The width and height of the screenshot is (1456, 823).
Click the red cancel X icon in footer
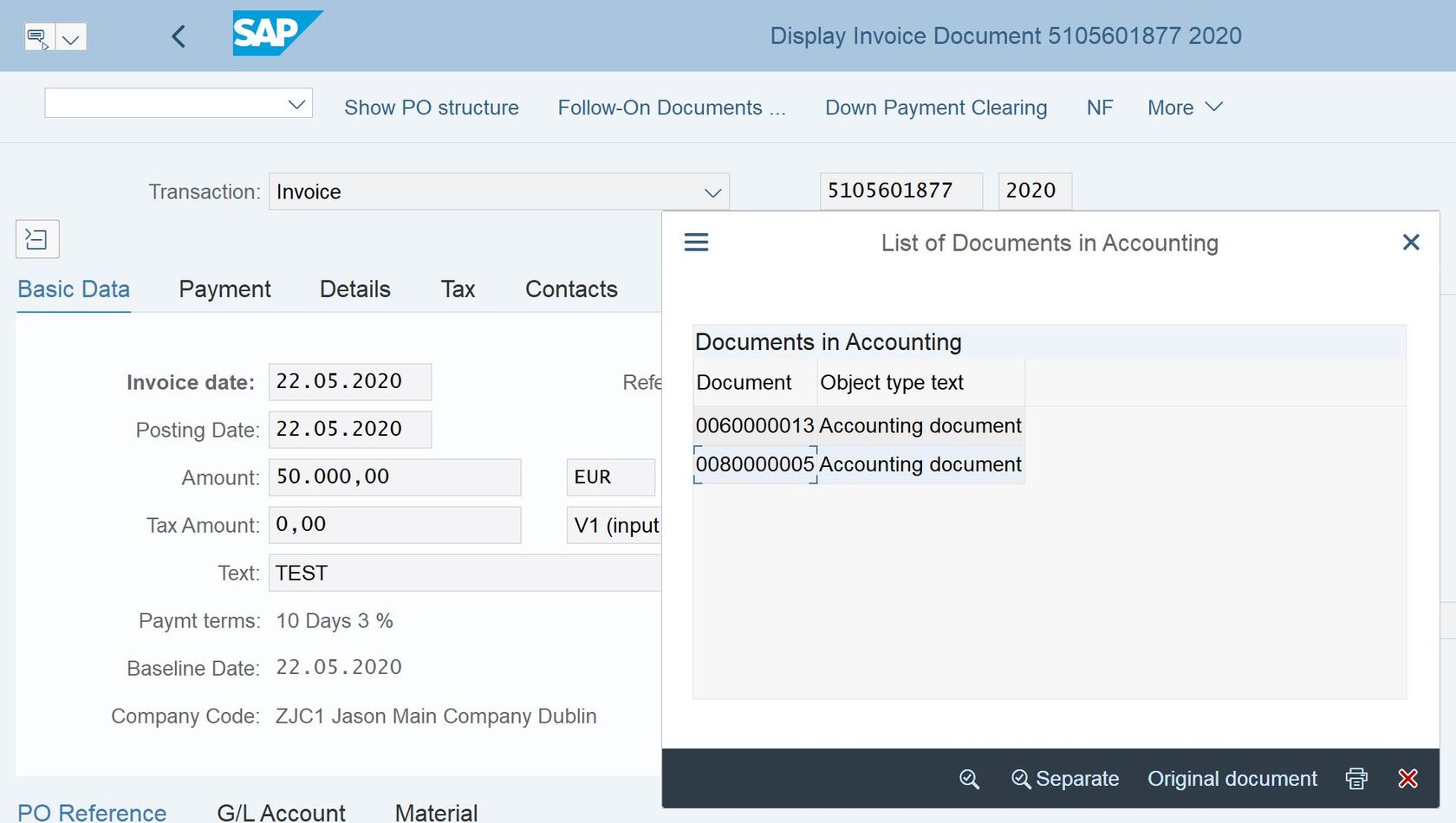(1408, 779)
